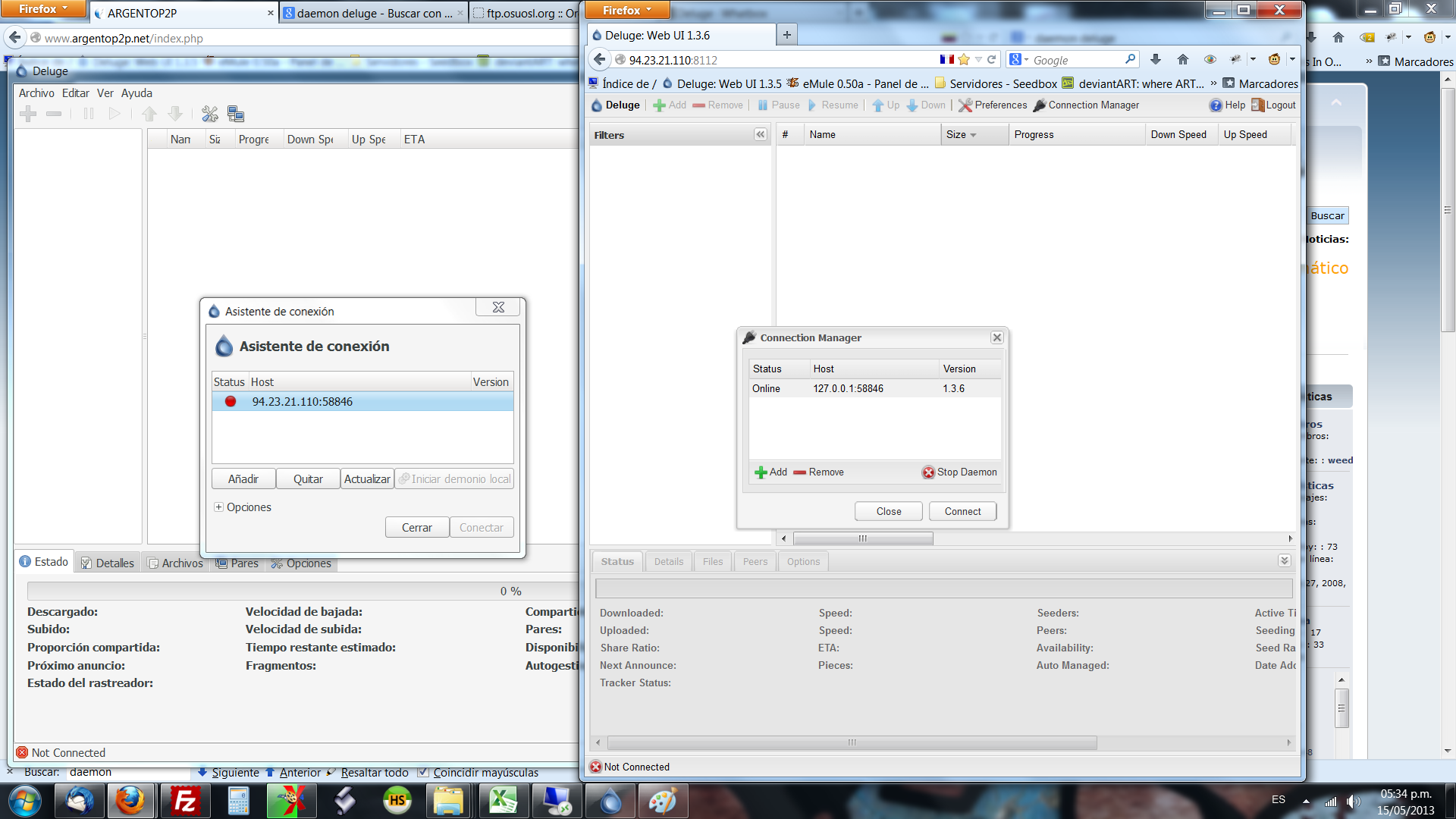The width and height of the screenshot is (1456, 819).
Task: Click Siguiente in the find bar
Action: pyautogui.click(x=228, y=772)
